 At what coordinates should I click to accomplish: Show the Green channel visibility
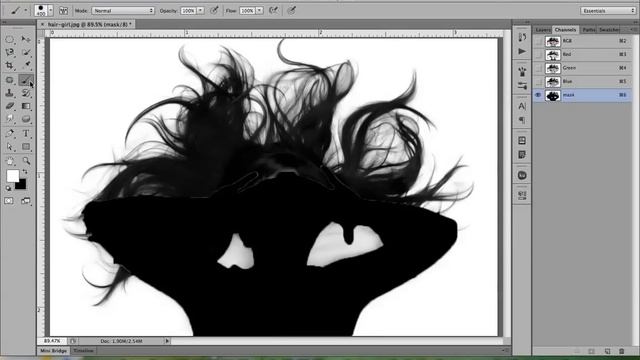(538, 68)
